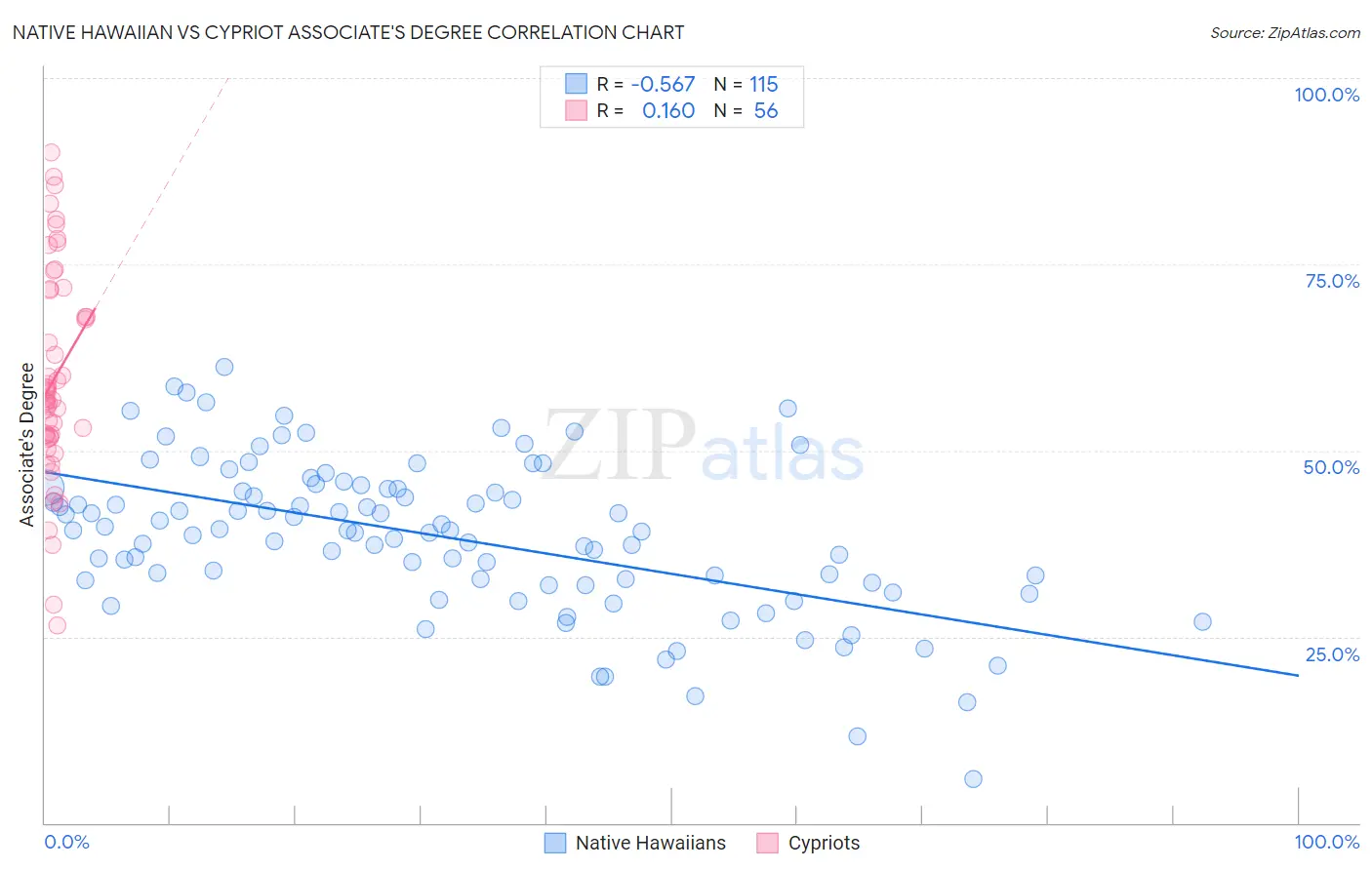
Task: Select the Native Hawaiians legend label
Action: click(x=651, y=843)
